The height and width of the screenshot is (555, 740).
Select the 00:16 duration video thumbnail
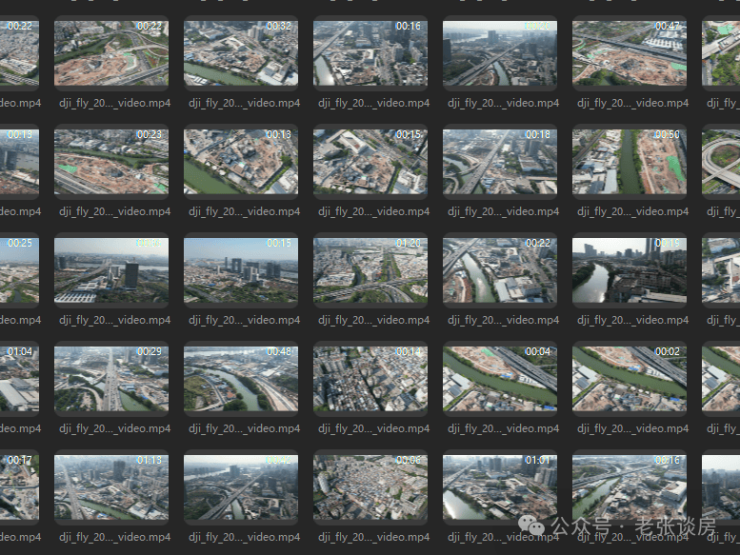[x=370, y=52]
